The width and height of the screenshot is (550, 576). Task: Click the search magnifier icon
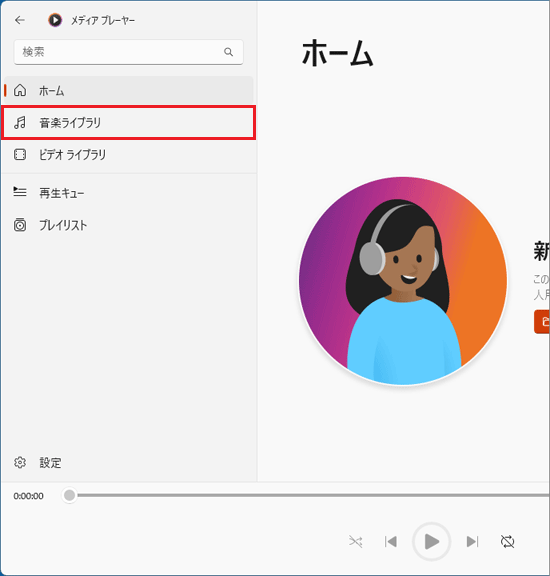(x=229, y=52)
